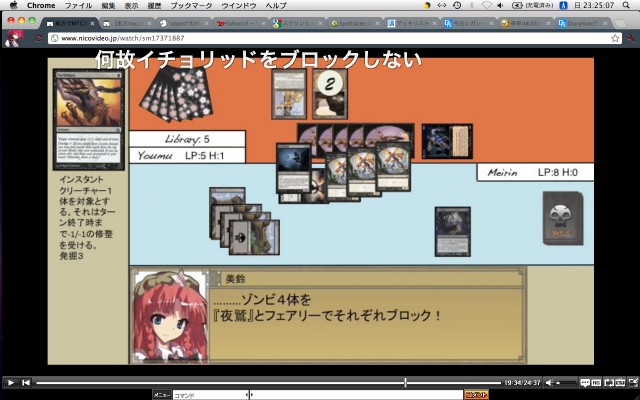Click the input source menu bar icon

click(564, 5)
